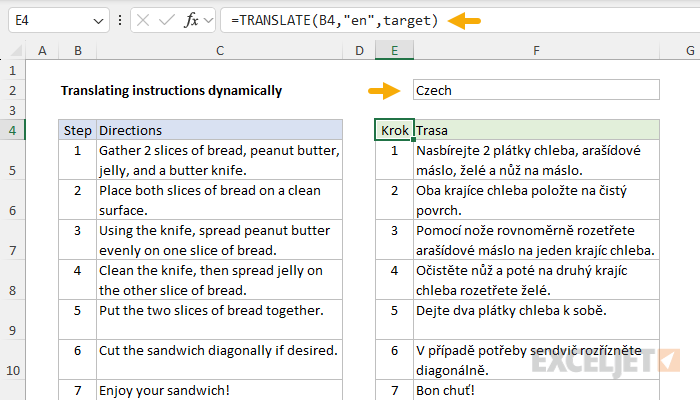Click the title 'Translating instructions dynamically'
Screen dimensions: 700x400
(171, 91)
